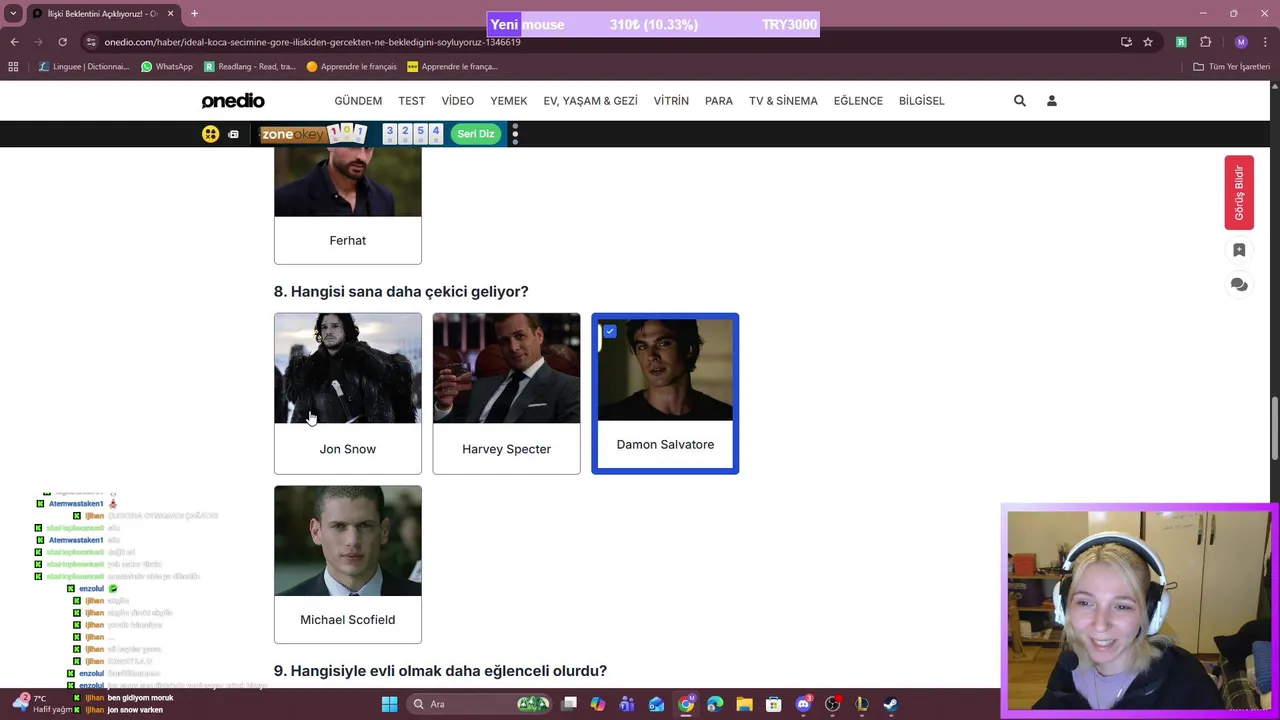Open the three-dot menu next to Seri Diz
1280x720 pixels.
pyautogui.click(x=515, y=134)
